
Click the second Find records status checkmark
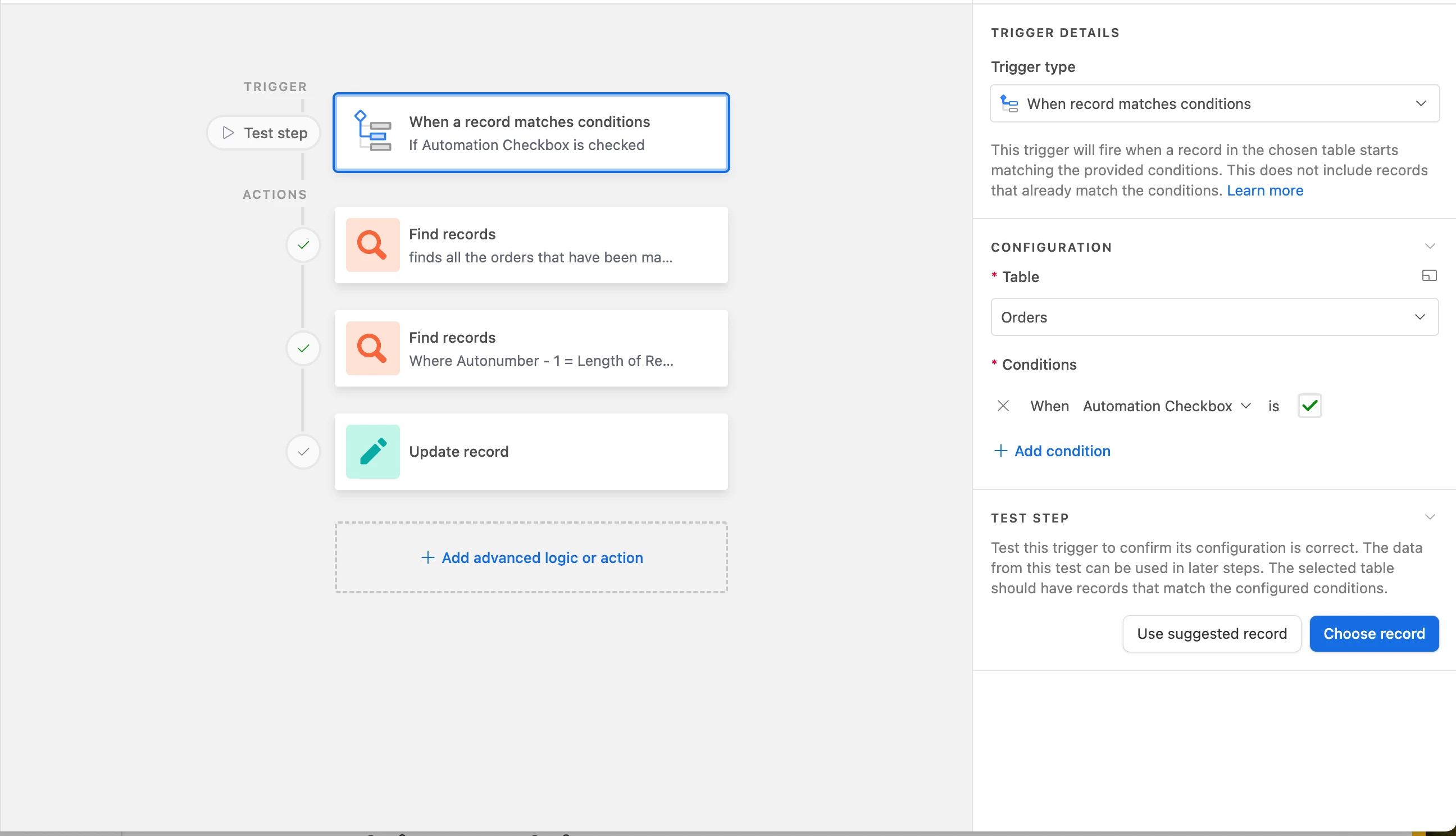(x=303, y=348)
